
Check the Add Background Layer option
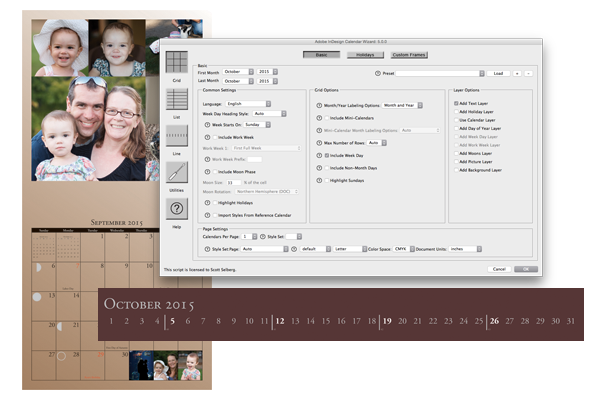(x=456, y=170)
